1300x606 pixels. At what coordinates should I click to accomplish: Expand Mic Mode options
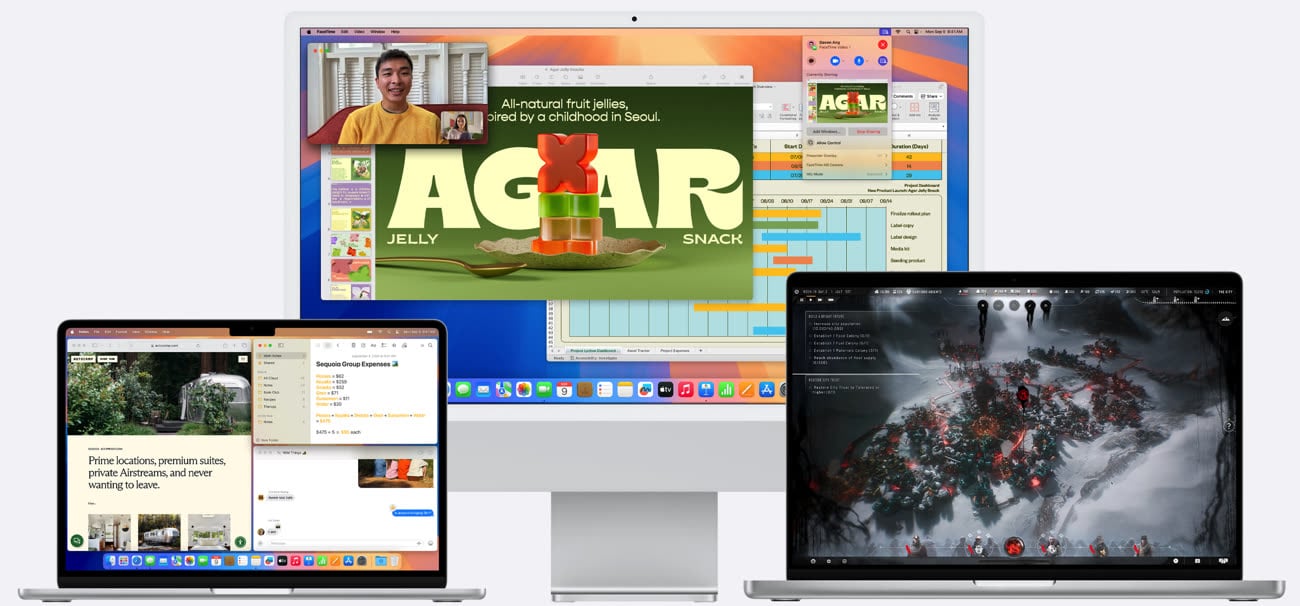[848, 174]
